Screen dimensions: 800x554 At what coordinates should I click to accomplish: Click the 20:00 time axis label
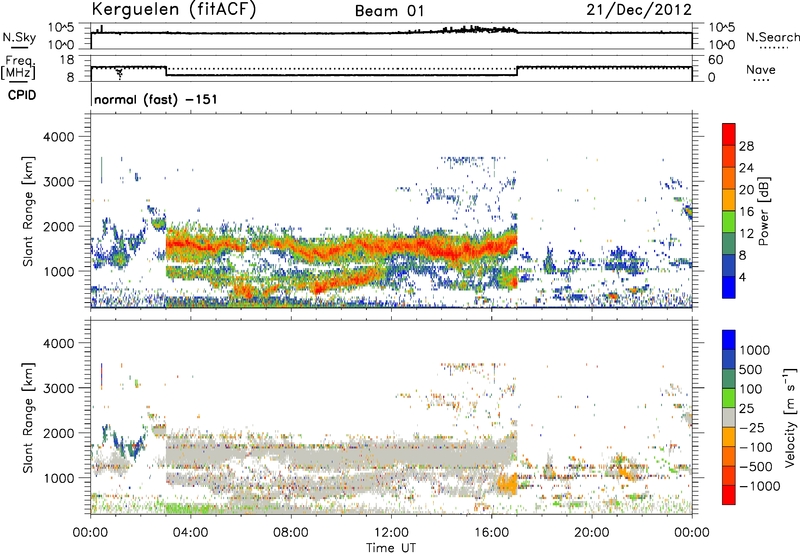(x=591, y=533)
